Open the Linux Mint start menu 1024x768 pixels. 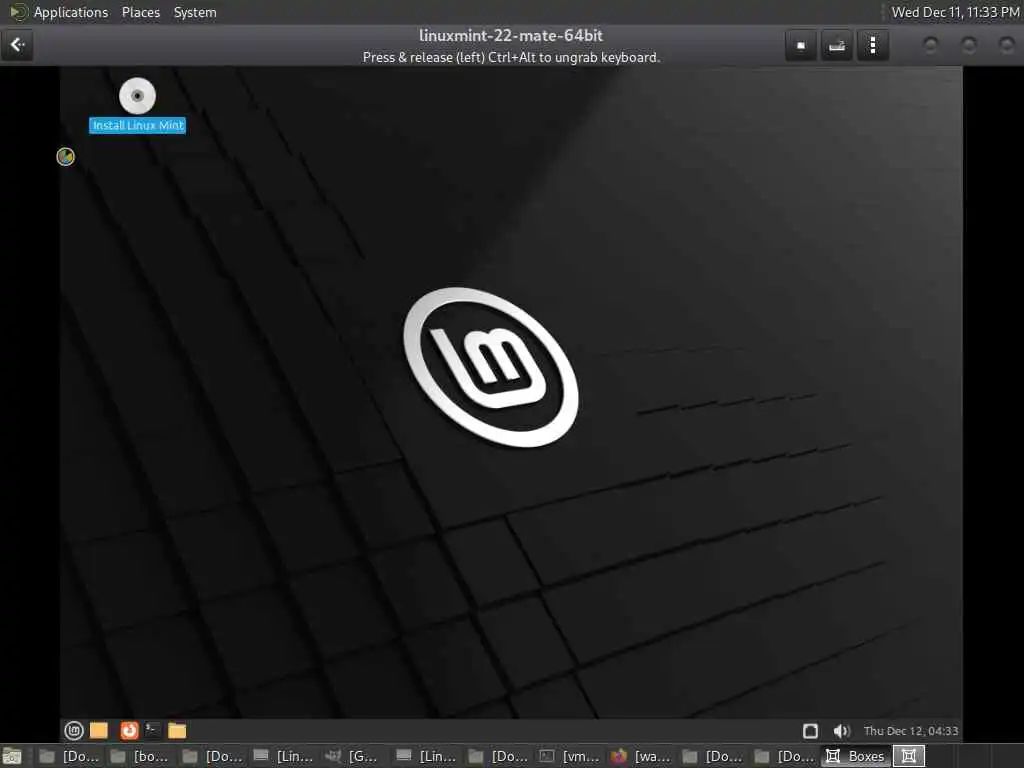tap(74, 730)
